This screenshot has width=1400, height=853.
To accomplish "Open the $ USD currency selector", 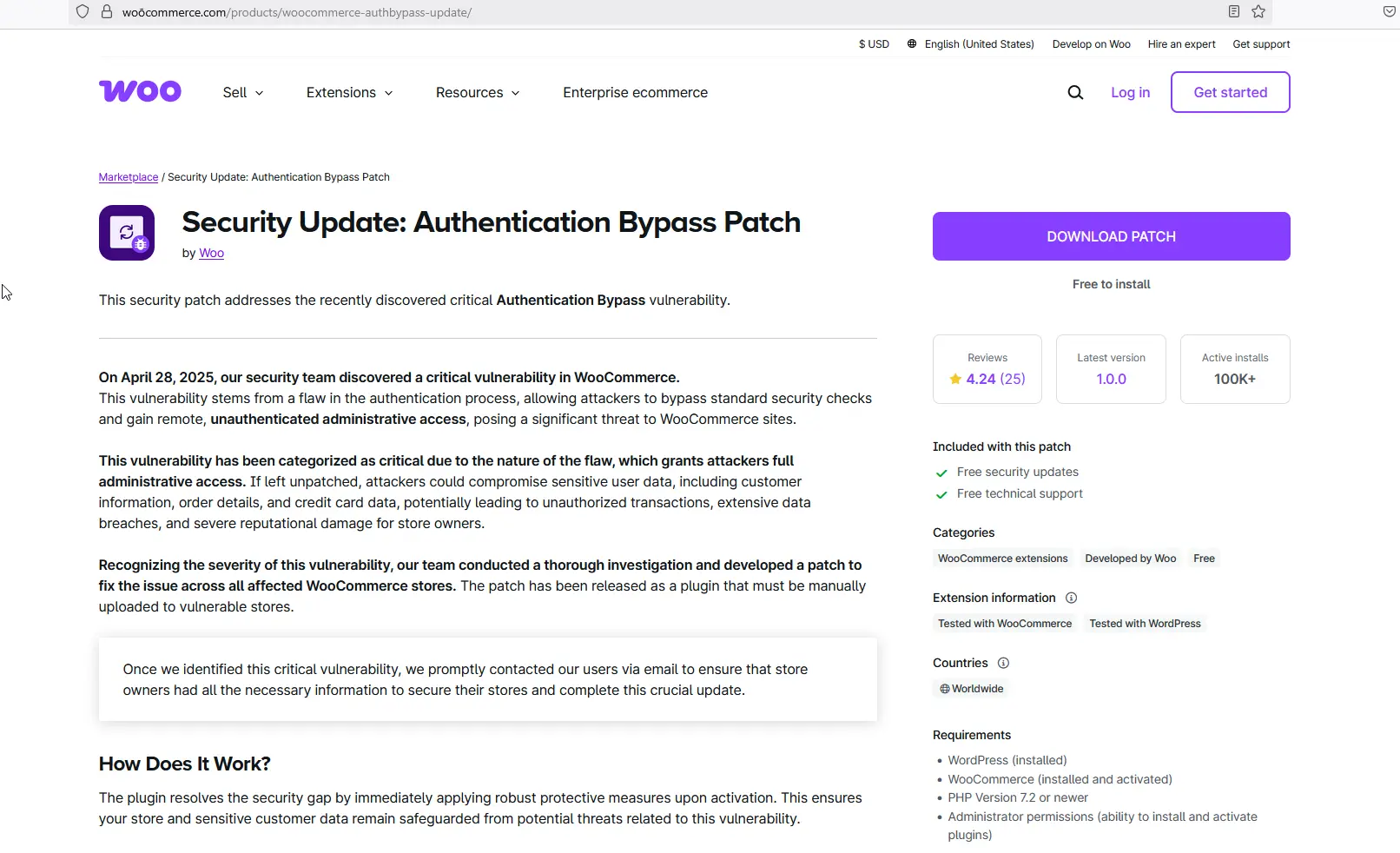I will click(x=874, y=44).
